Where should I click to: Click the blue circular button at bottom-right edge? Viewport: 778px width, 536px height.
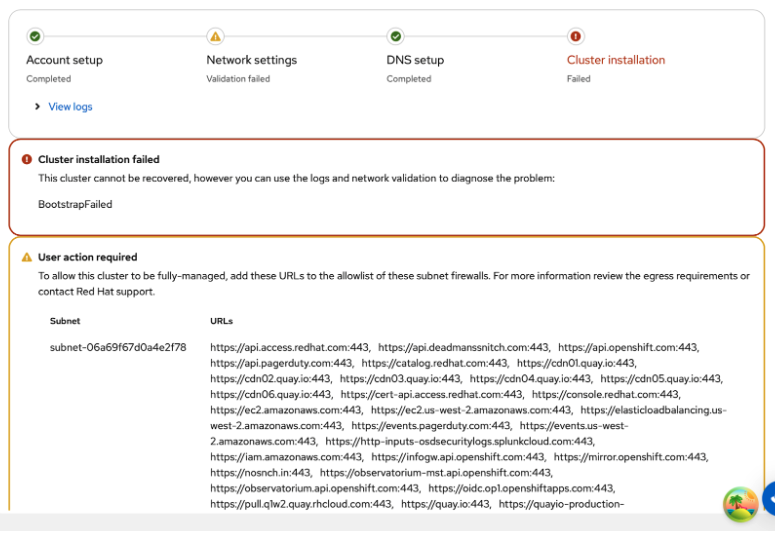coord(770,498)
